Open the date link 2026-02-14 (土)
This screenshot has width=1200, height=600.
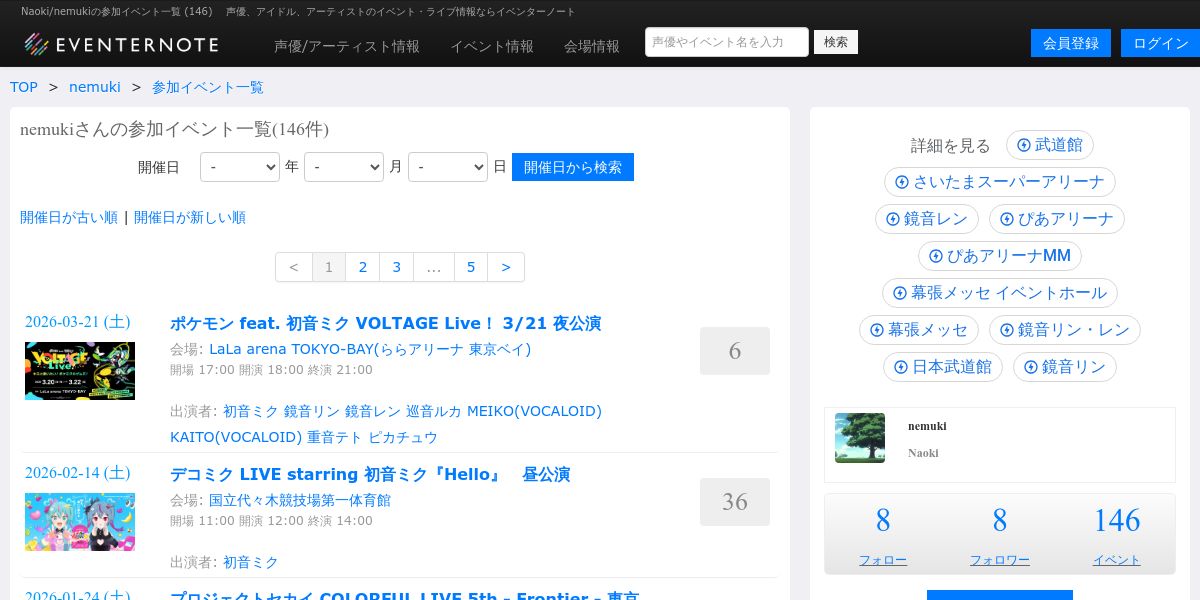click(x=78, y=473)
